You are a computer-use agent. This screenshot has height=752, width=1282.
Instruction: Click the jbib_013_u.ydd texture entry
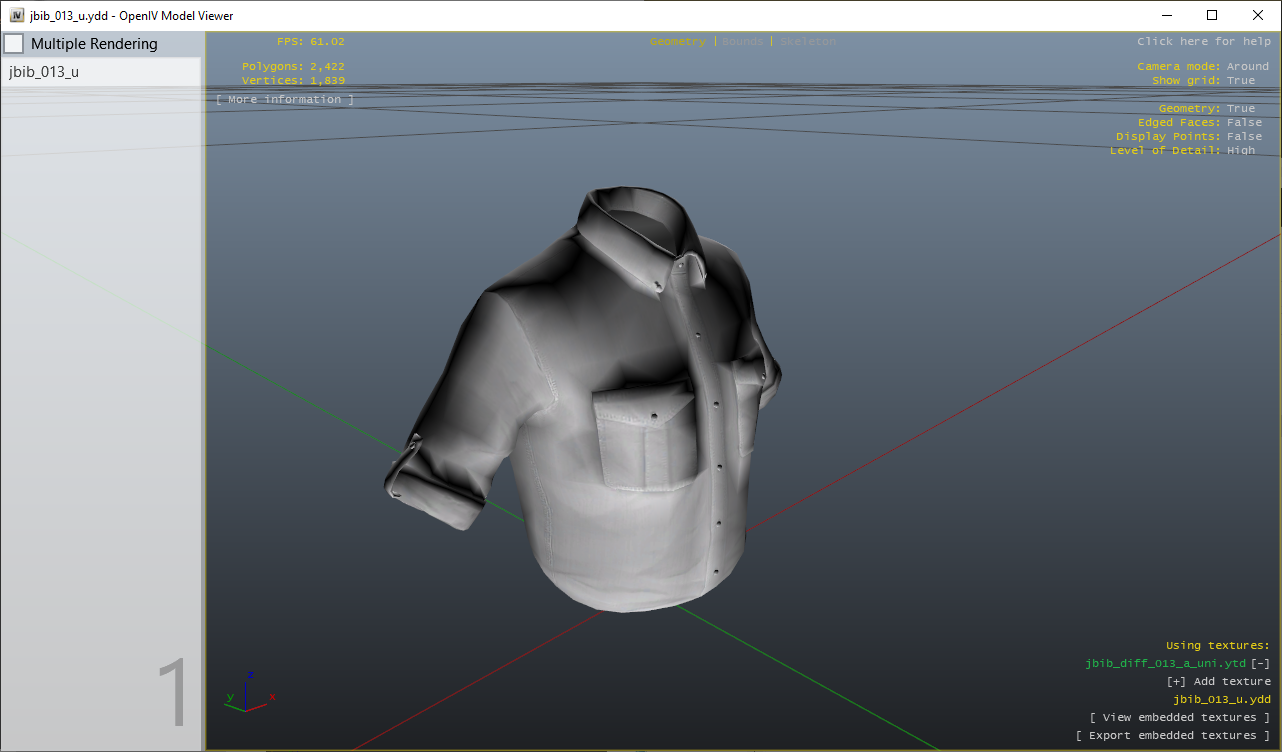click(x=1222, y=699)
